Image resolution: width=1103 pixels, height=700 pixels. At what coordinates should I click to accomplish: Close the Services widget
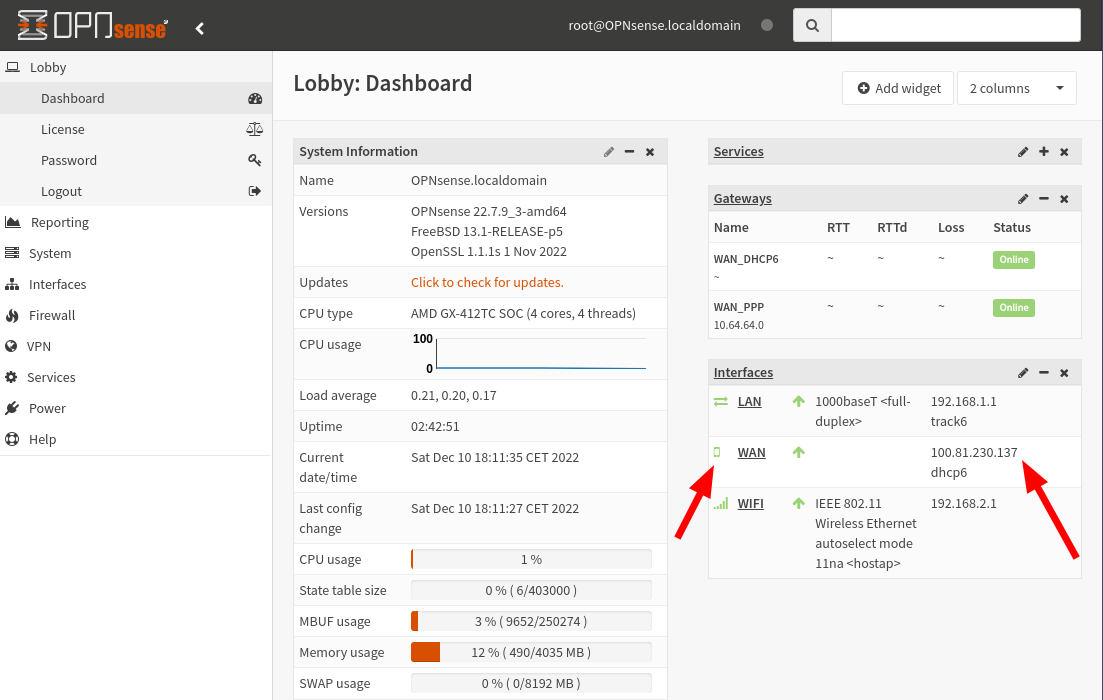pos(1064,152)
